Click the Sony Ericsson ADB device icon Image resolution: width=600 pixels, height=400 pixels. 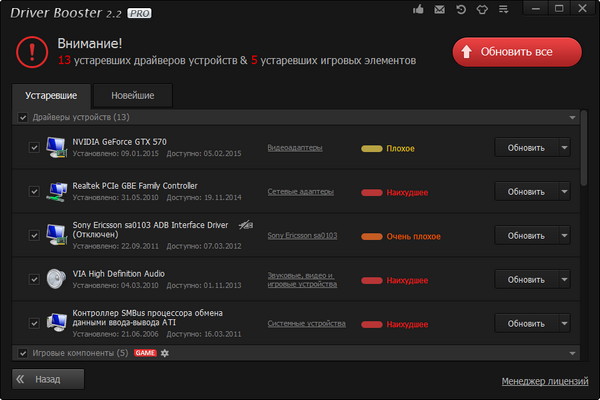(57, 235)
